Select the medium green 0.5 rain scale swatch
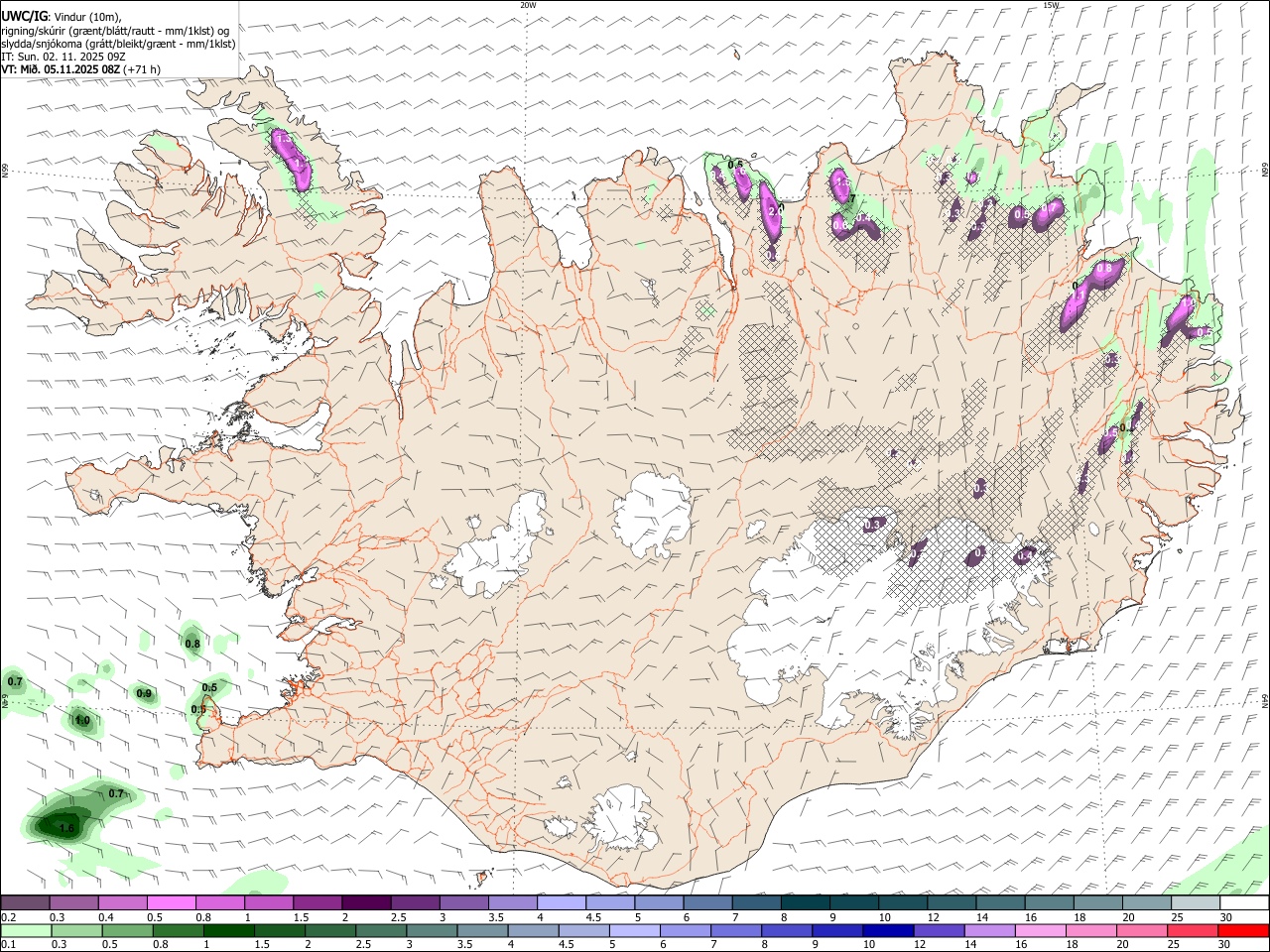Screen dimensions: 1270x952 [127, 930]
